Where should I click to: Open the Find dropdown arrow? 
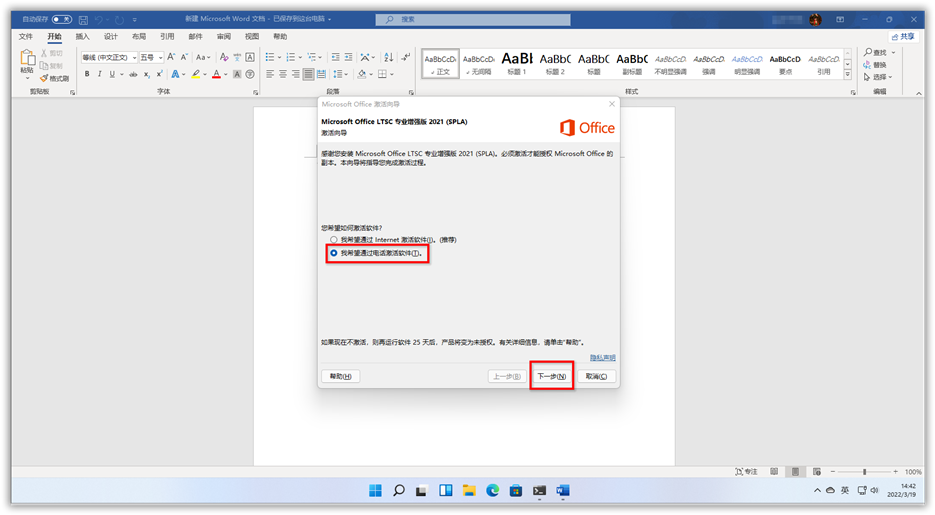[893, 52]
